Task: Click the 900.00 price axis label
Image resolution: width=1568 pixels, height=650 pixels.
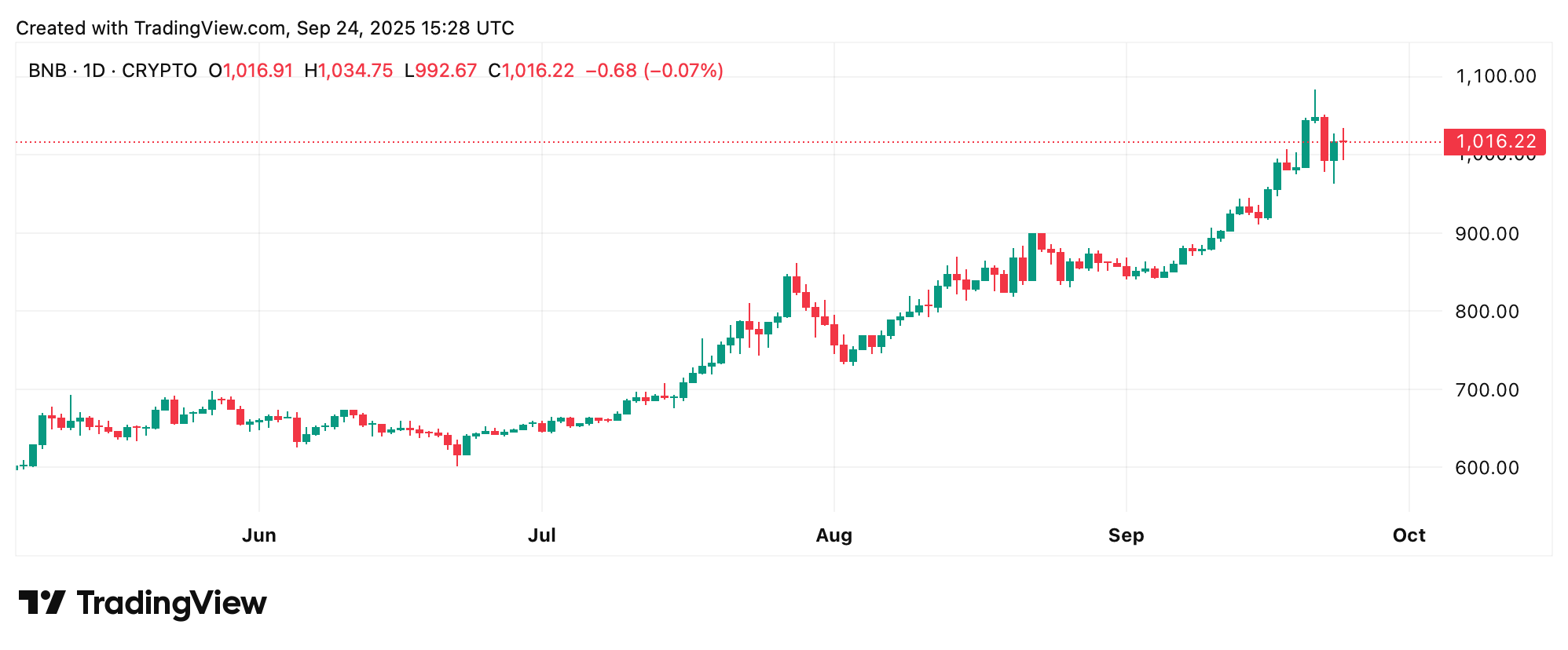Action: [1487, 233]
